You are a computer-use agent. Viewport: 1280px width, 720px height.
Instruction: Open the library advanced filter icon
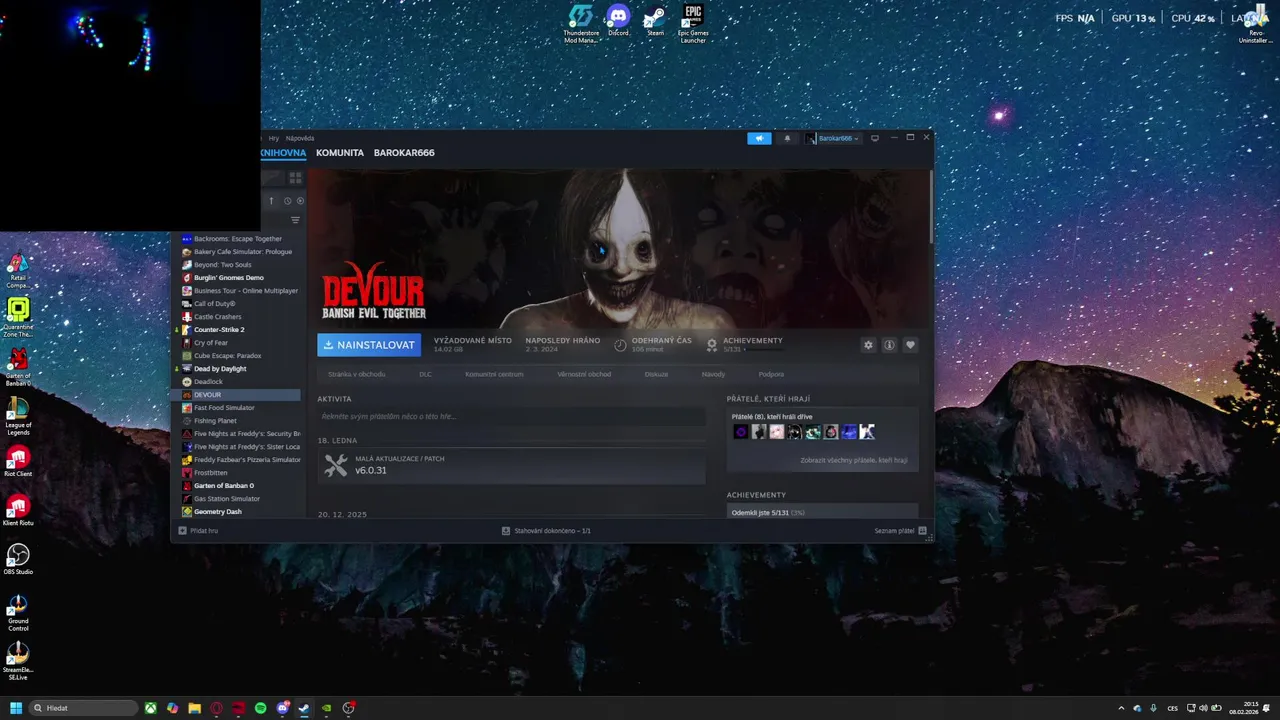(295, 220)
